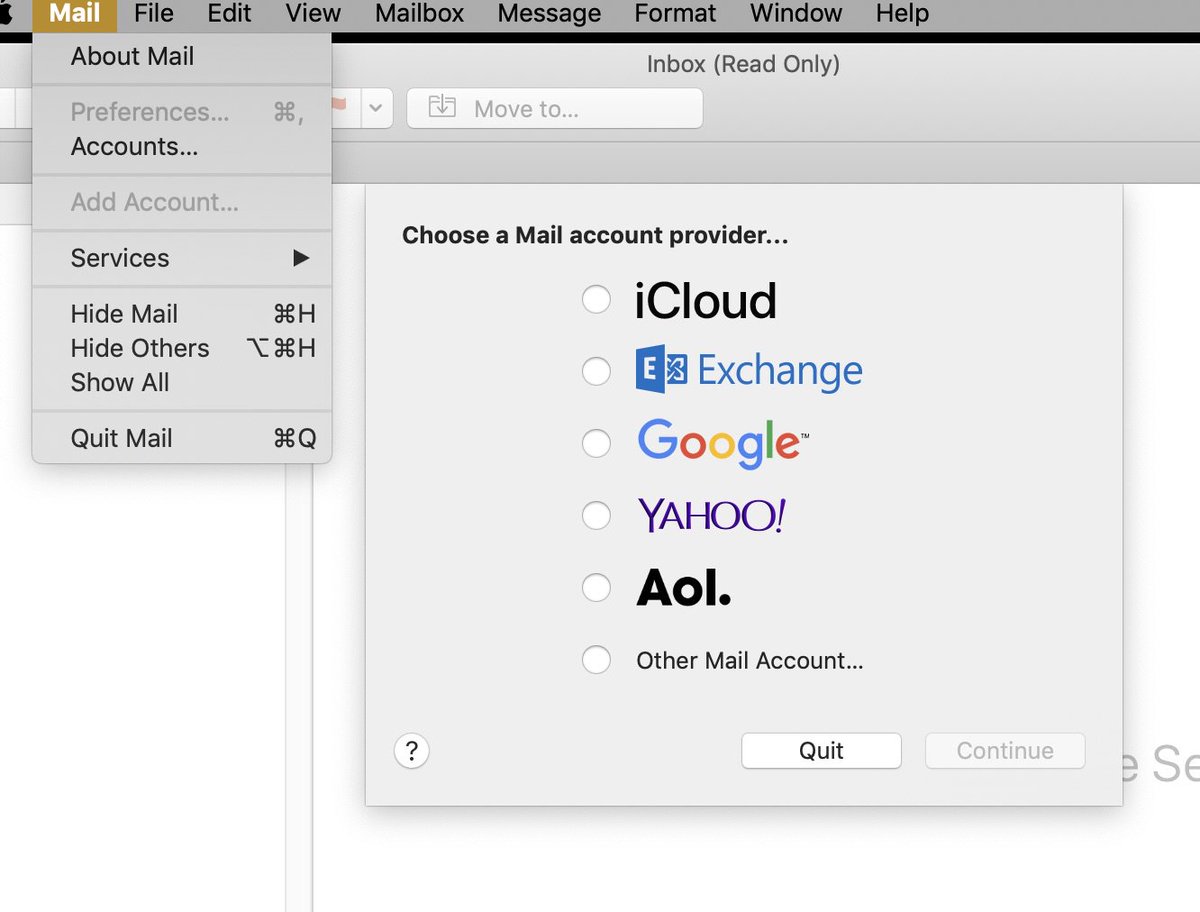Choose Hide Others from the menu
Image resolution: width=1200 pixels, height=912 pixels.
pos(182,348)
